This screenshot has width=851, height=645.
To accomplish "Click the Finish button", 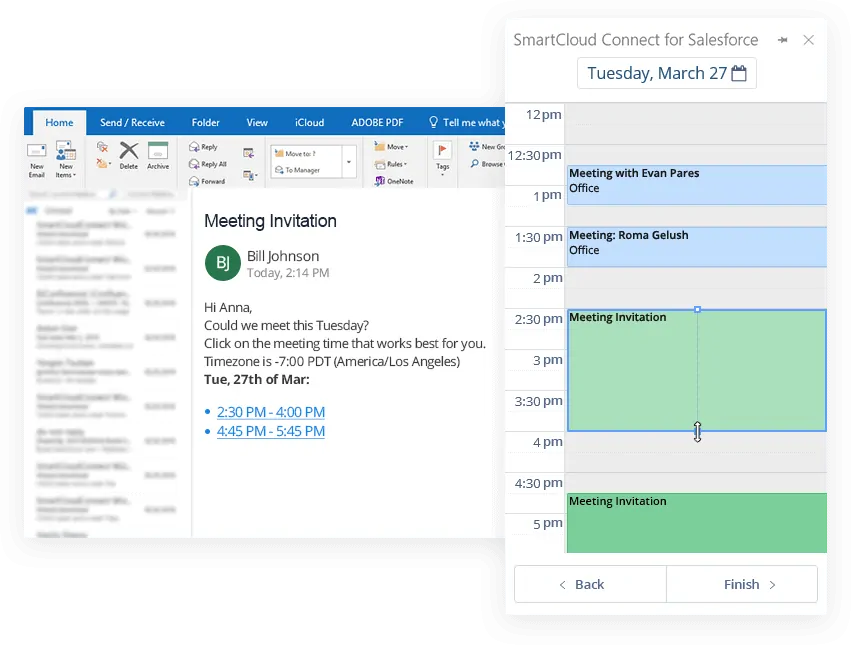I will [x=742, y=584].
